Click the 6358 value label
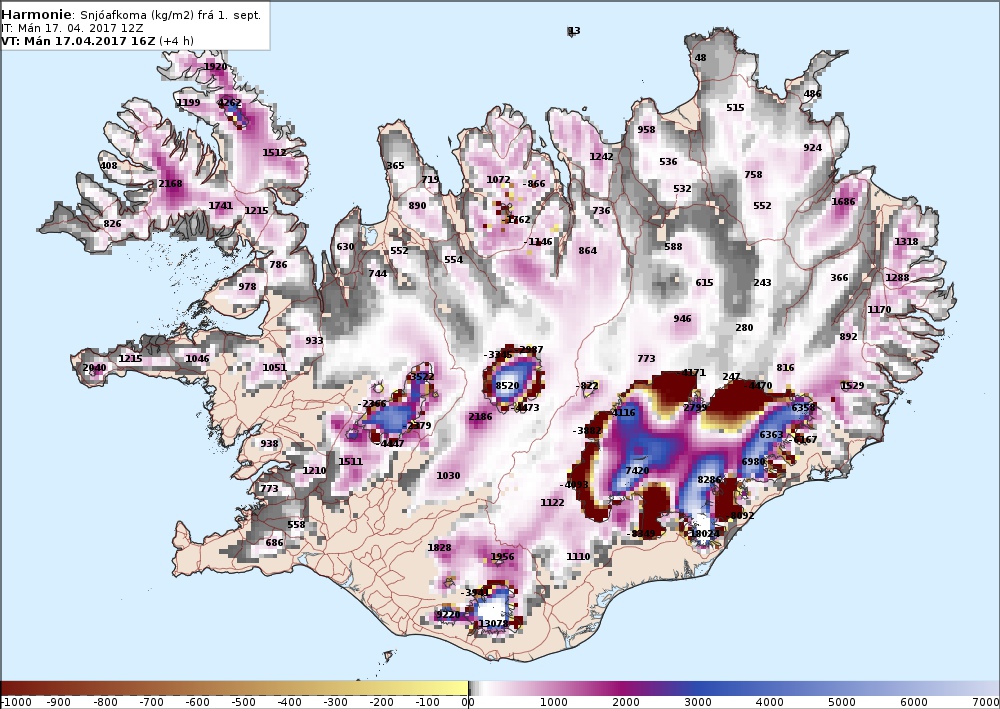Viewport: 1000px width, 709px height. 803,407
